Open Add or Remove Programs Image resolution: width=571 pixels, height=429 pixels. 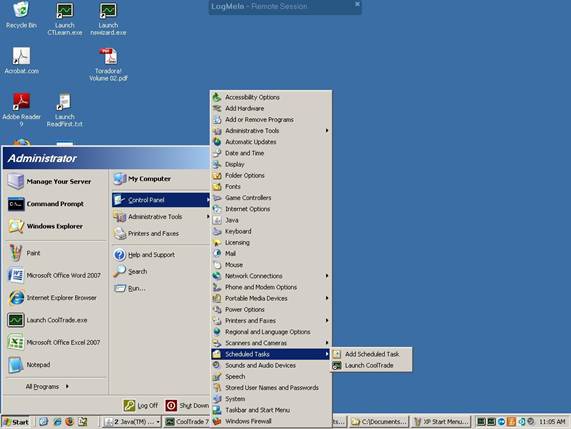click(271, 119)
